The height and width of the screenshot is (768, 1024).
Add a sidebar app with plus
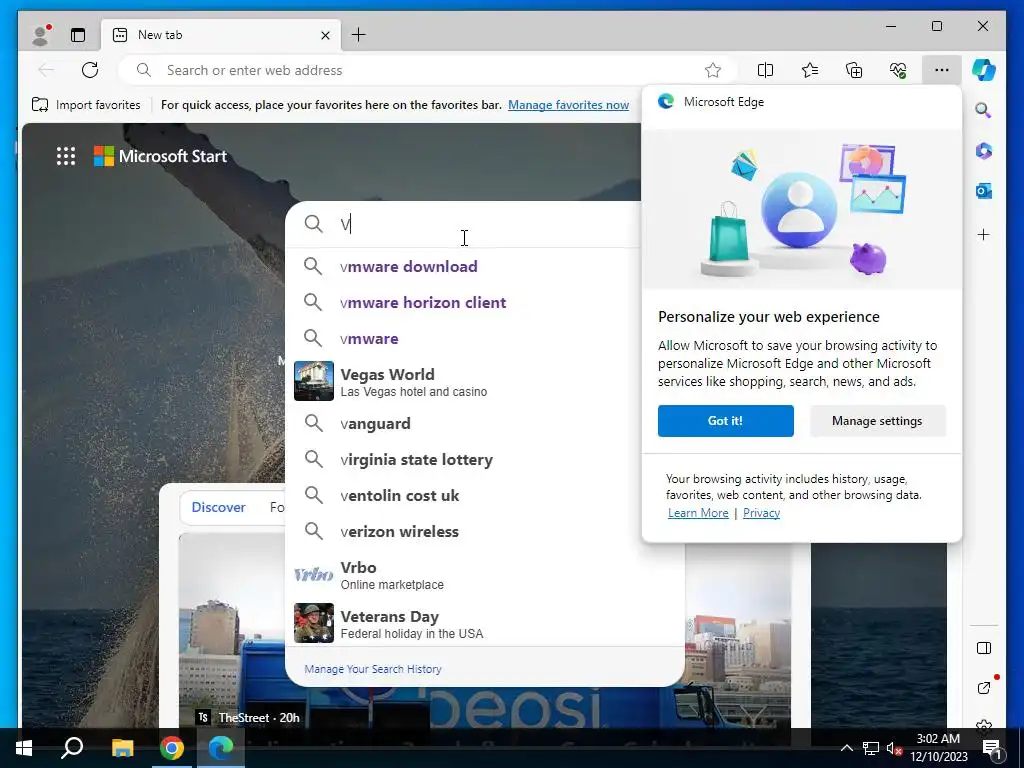984,234
